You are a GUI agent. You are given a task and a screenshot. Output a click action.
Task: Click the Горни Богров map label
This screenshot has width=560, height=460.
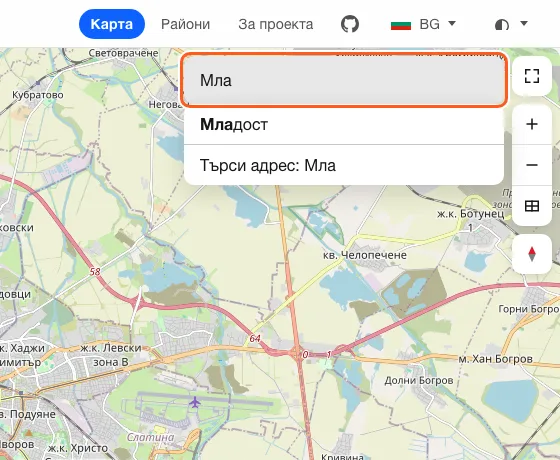(x=529, y=309)
